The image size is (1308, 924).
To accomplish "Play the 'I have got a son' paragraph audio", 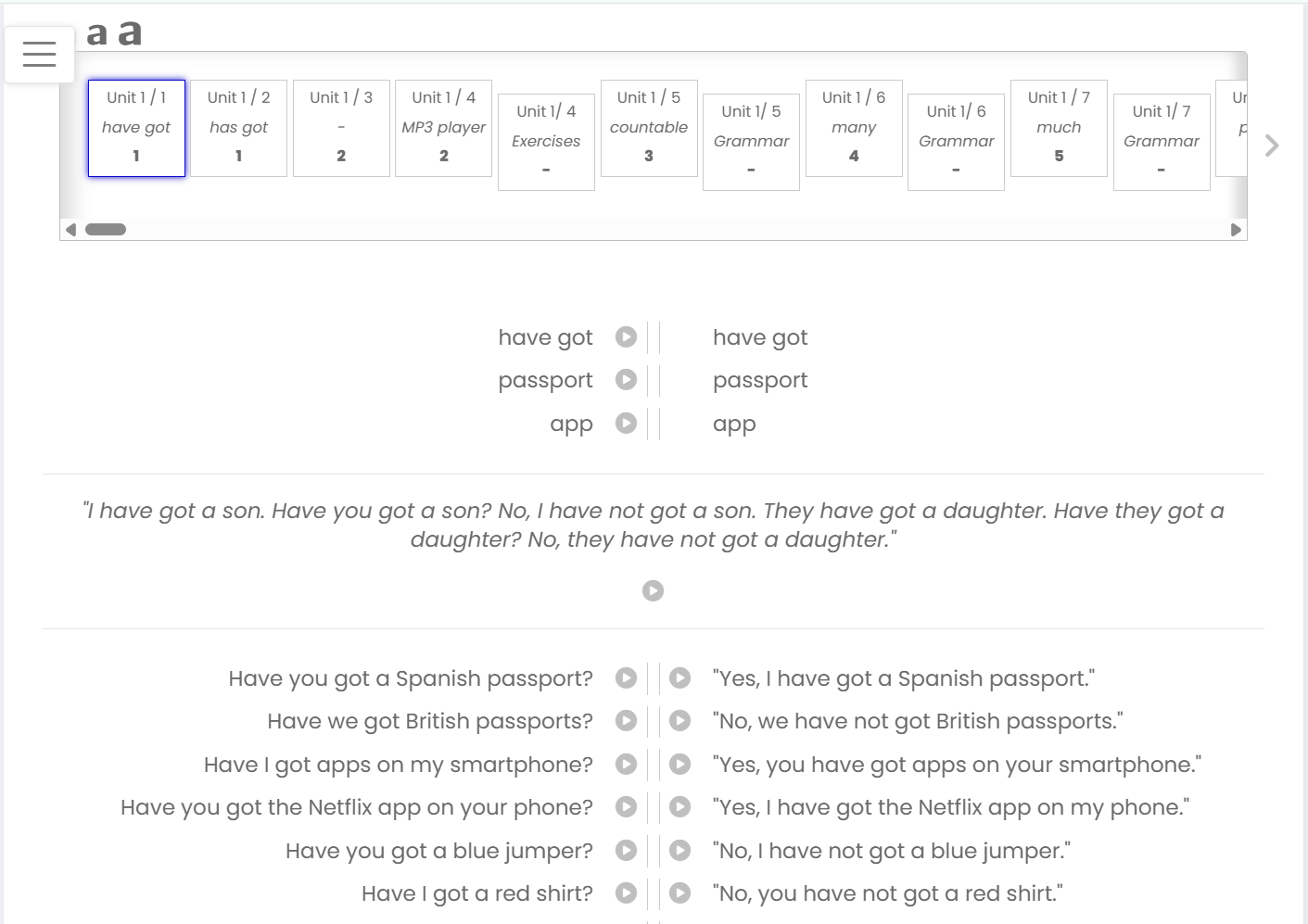I will click(x=653, y=591).
